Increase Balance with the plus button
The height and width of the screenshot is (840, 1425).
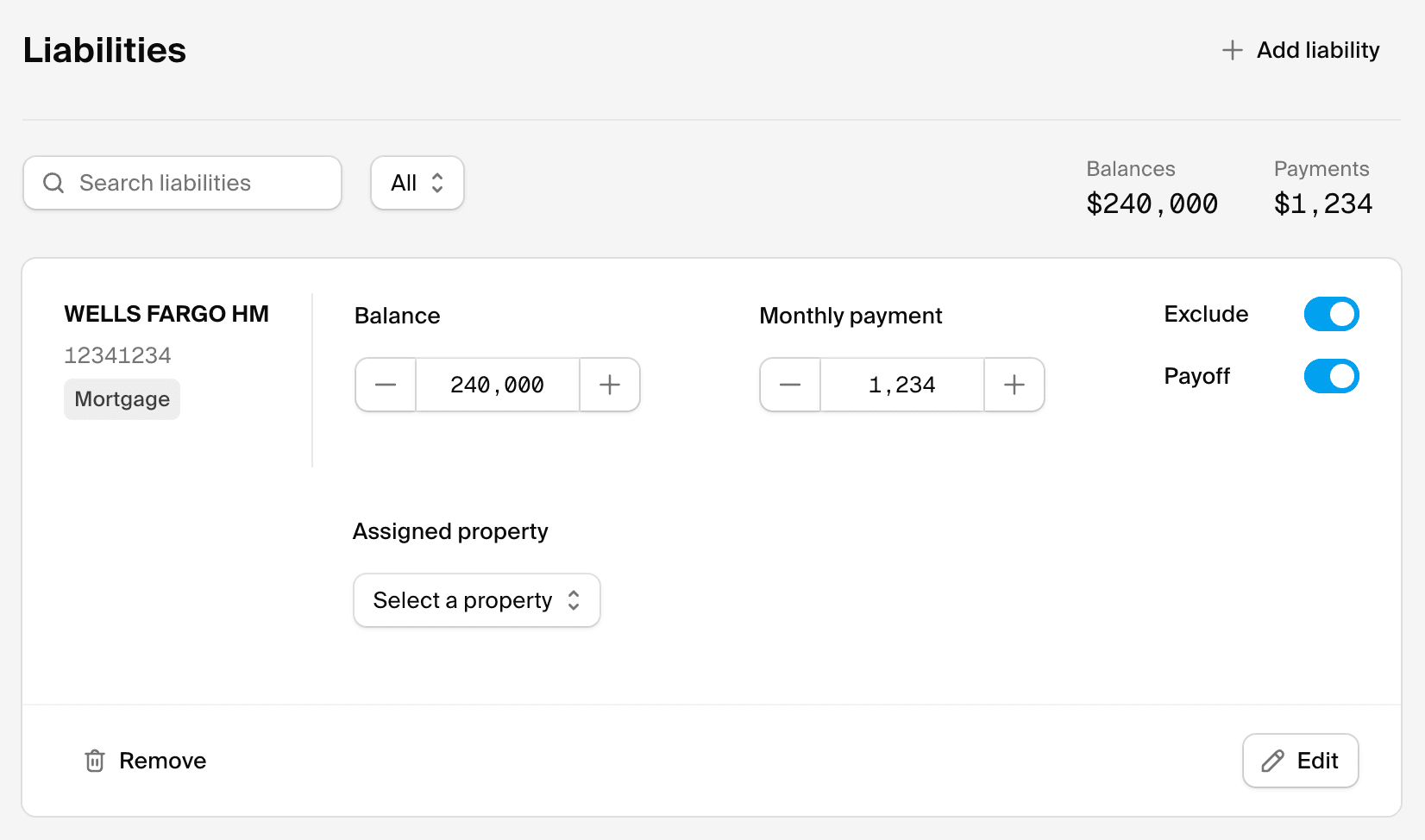point(610,385)
